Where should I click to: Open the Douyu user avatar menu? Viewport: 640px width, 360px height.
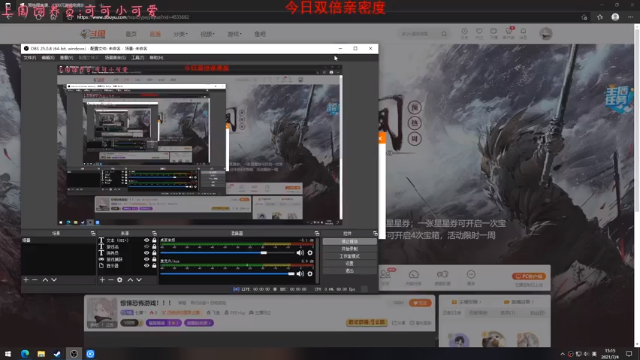(546, 34)
